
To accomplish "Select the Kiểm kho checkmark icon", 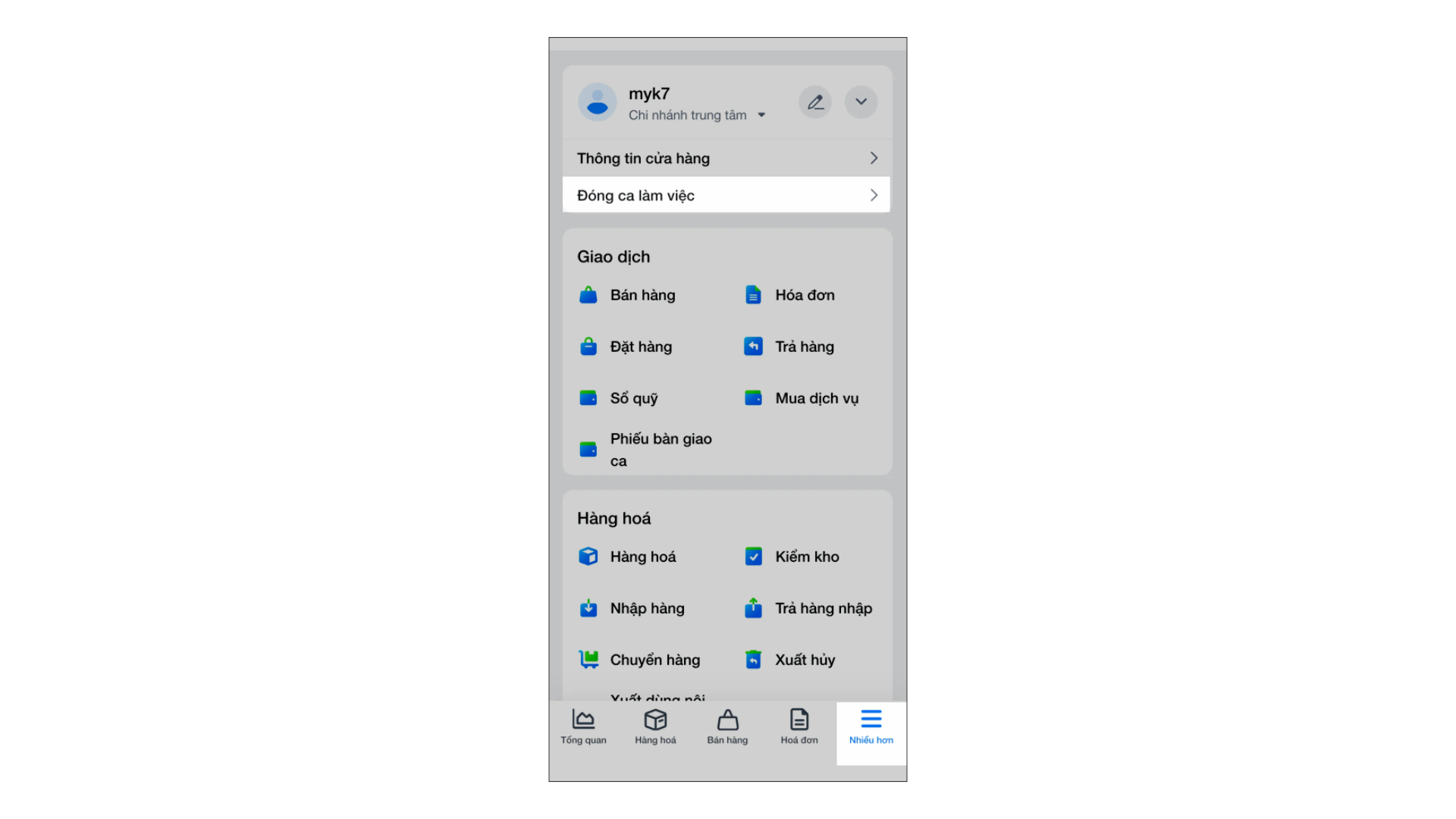I will [753, 557].
